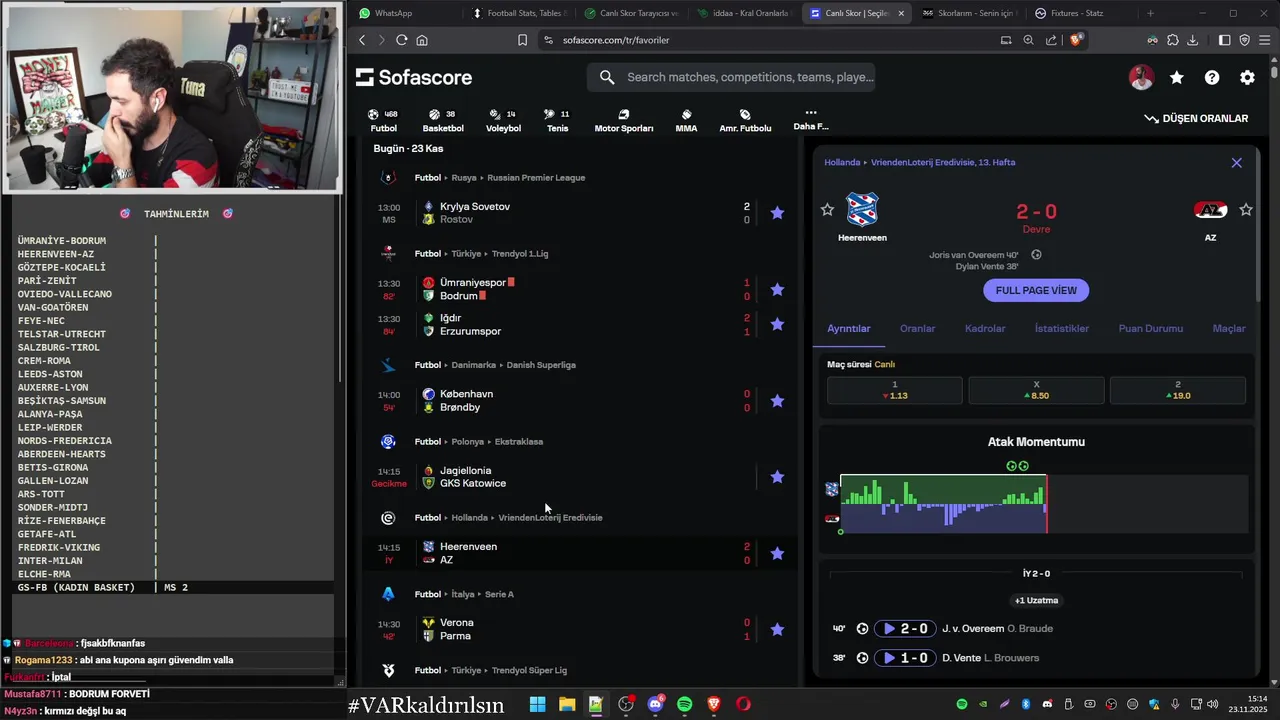Unfavorite the Krylya Sovetov vs Rostov match

tap(777, 213)
